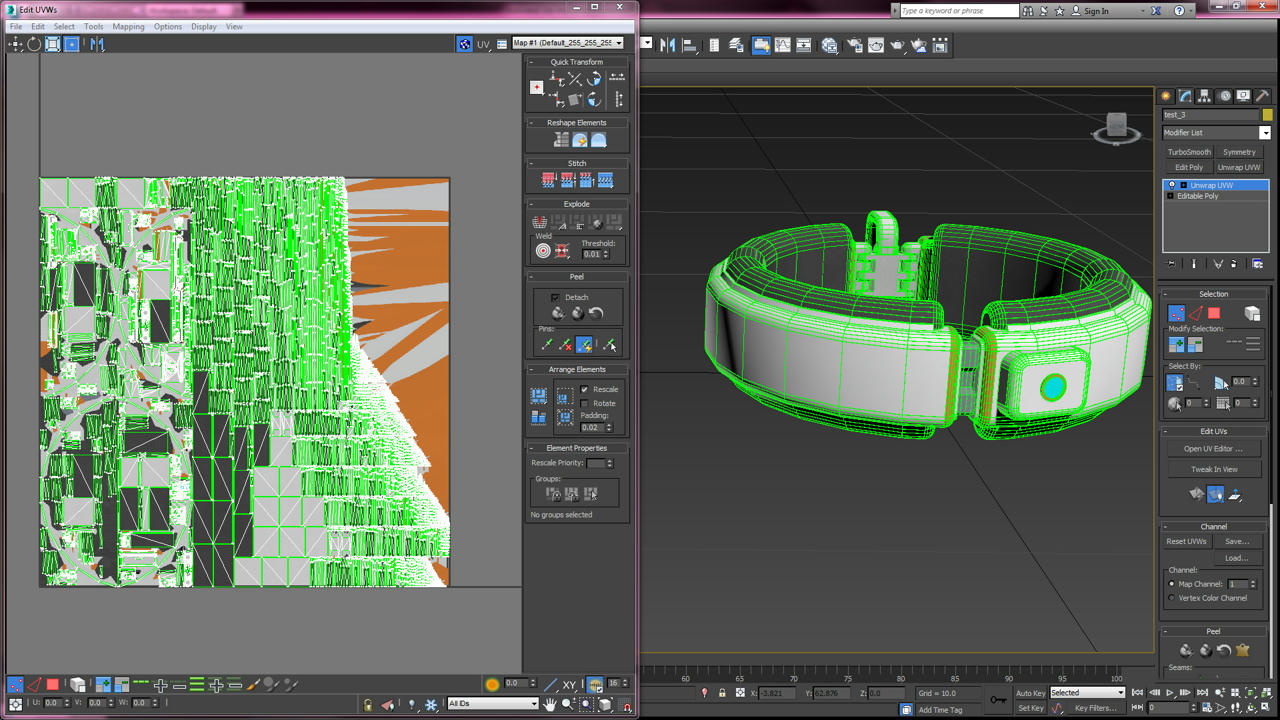1280x720 pixels.
Task: Select the Rotate tool in UV editor toolbar
Action: (x=34, y=44)
